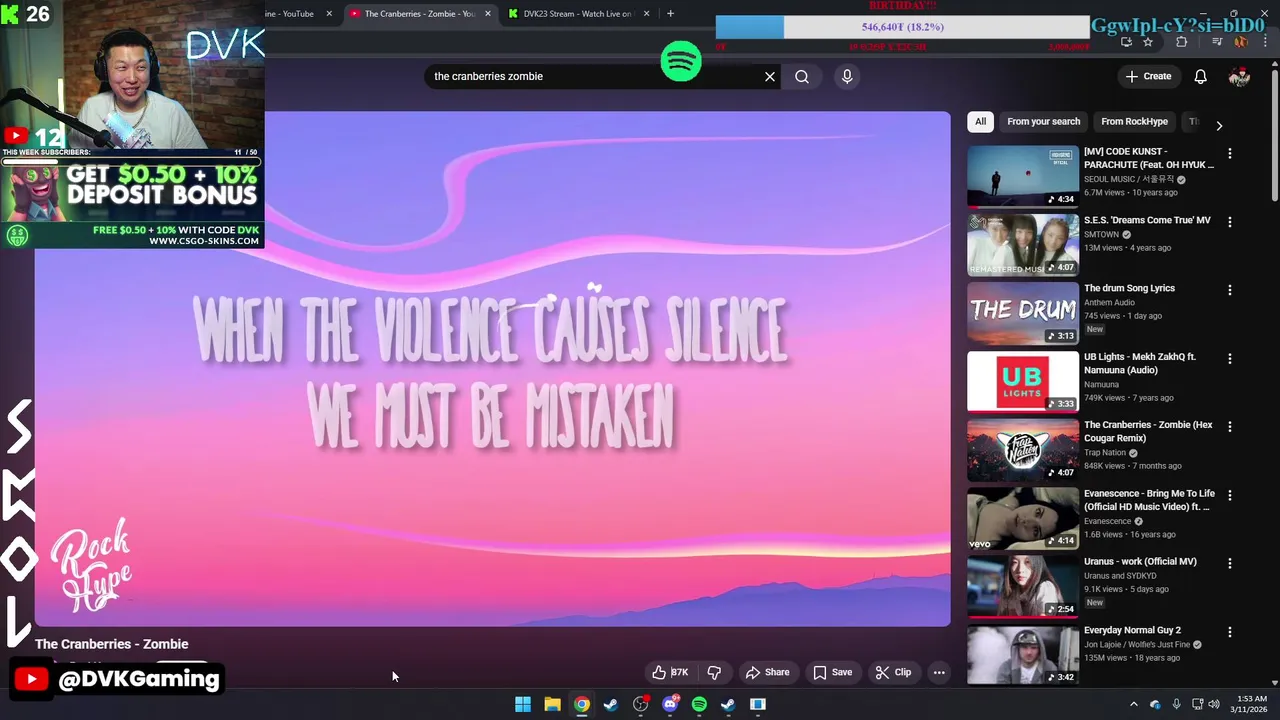Open Spotify from the taskbar
Viewport: 1280px width, 720px height.
[x=699, y=704]
